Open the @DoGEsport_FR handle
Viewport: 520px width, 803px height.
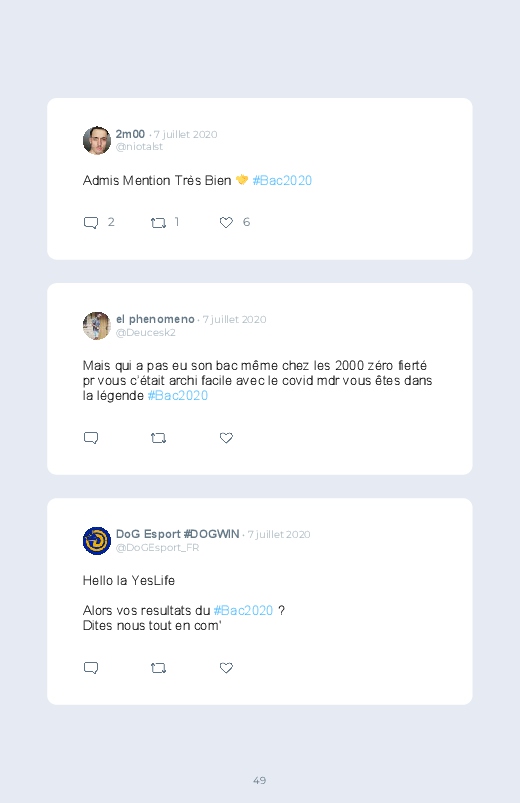point(157,547)
